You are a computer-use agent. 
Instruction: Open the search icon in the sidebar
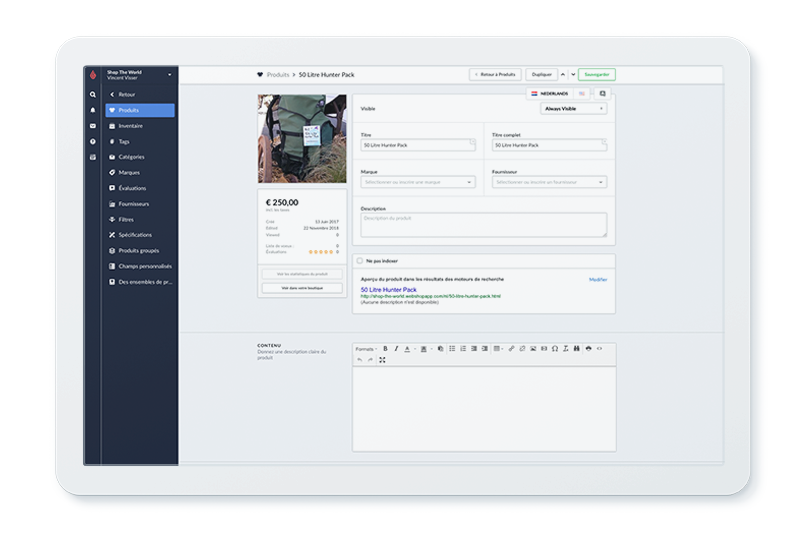click(93, 94)
